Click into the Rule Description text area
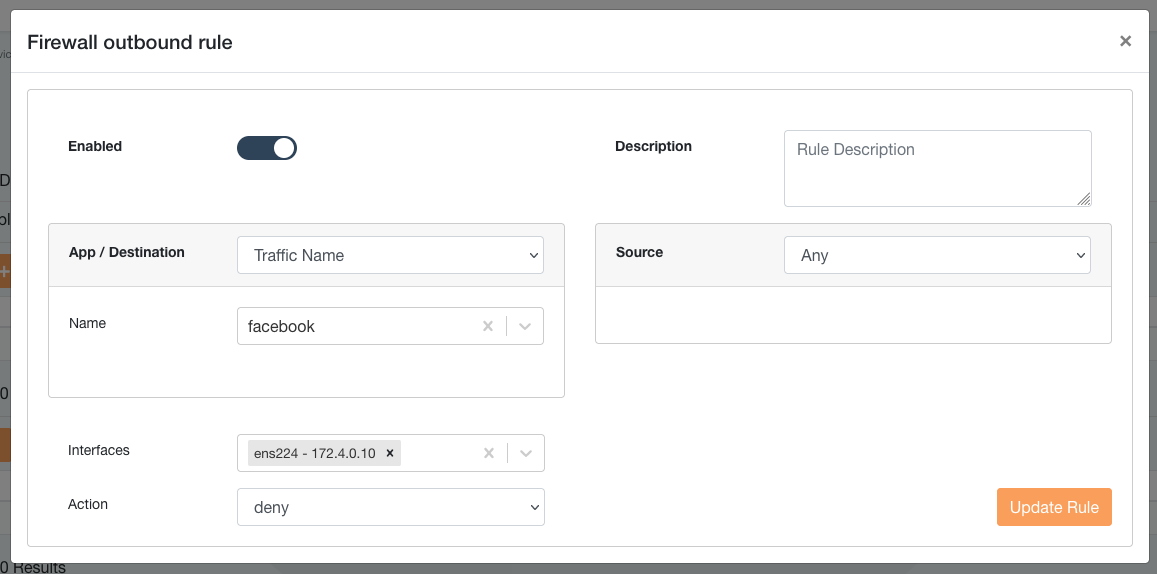 point(936,168)
